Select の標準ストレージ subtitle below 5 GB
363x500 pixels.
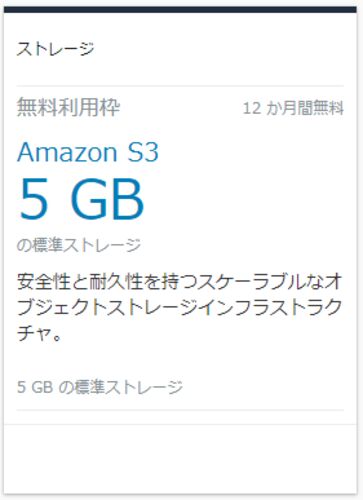tap(79, 245)
